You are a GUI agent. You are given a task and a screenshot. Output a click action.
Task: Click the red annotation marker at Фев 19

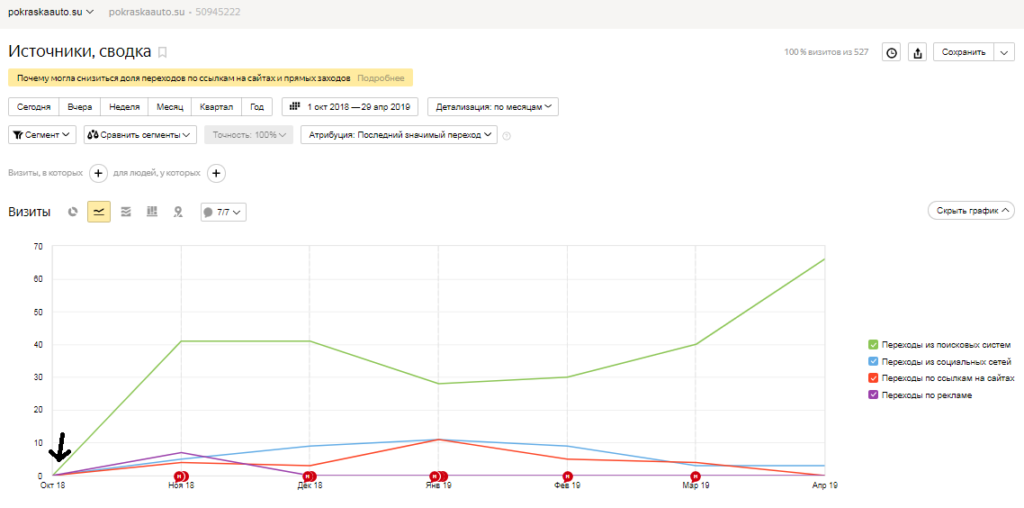coord(568,476)
